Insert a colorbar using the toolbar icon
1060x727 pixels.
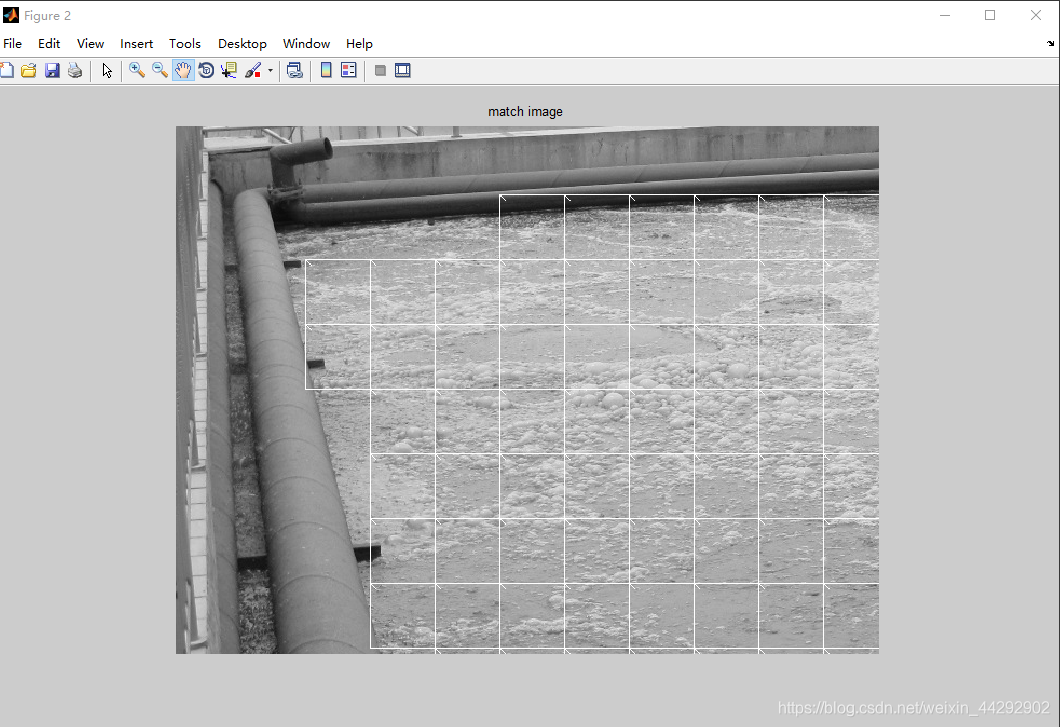click(326, 70)
